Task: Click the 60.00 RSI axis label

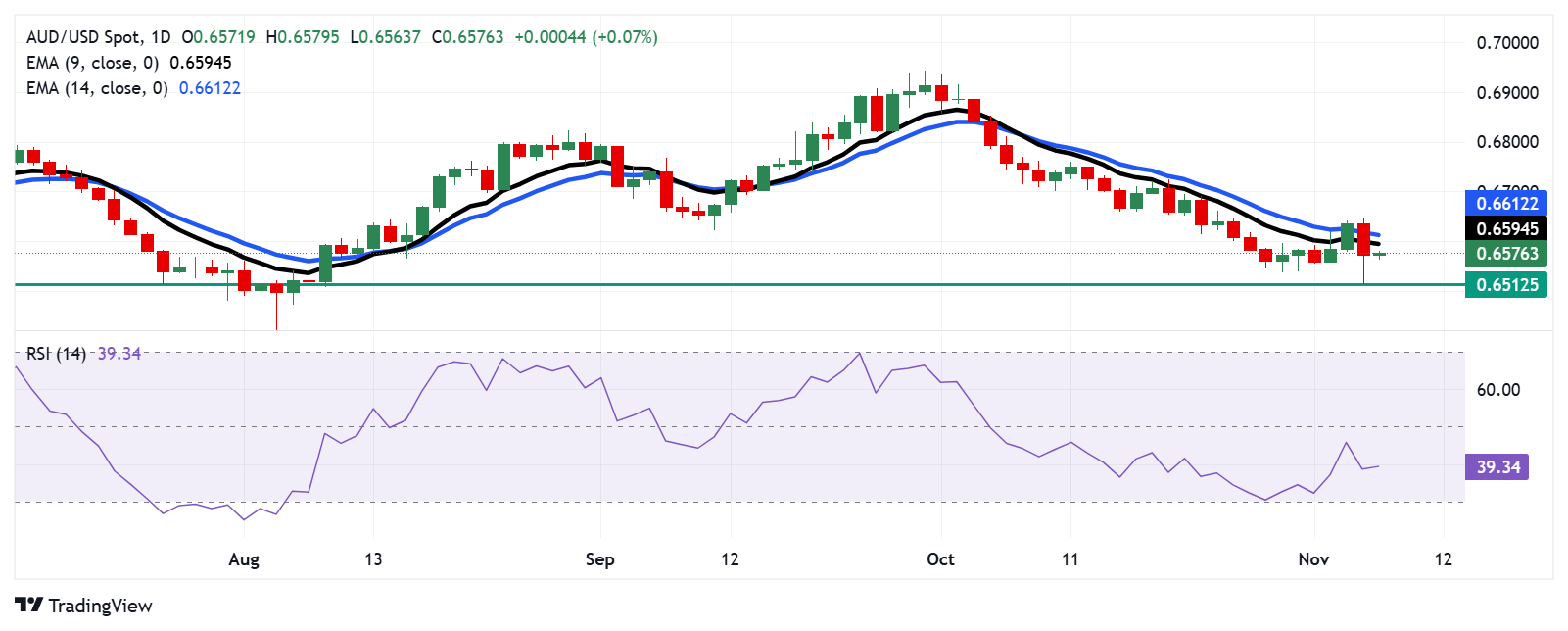Action: [1497, 390]
